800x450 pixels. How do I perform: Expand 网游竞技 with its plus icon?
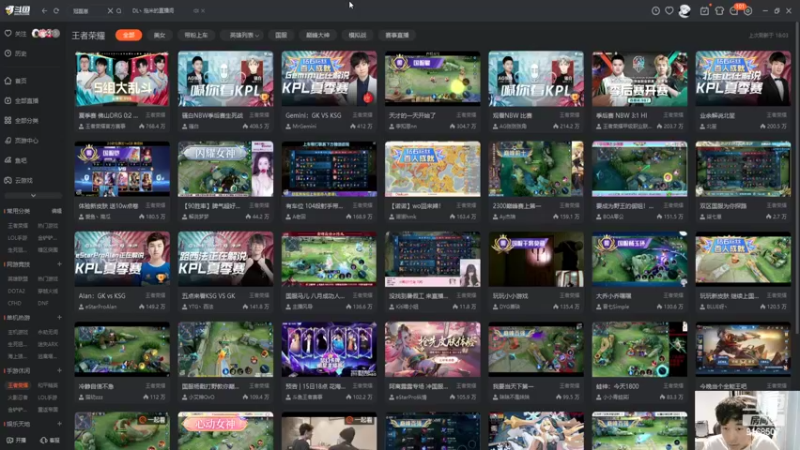click(x=59, y=264)
